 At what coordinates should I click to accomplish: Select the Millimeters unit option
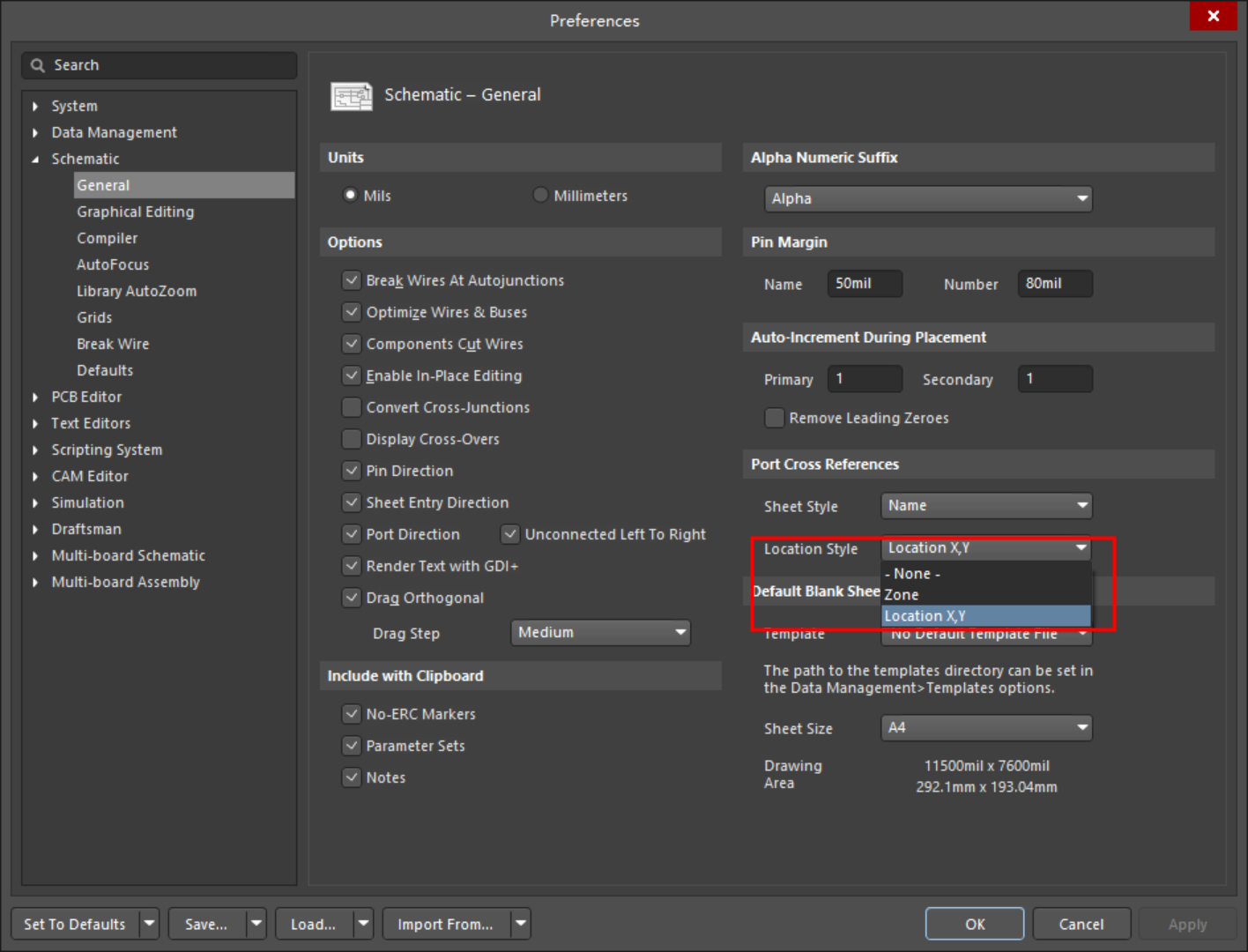[541, 195]
